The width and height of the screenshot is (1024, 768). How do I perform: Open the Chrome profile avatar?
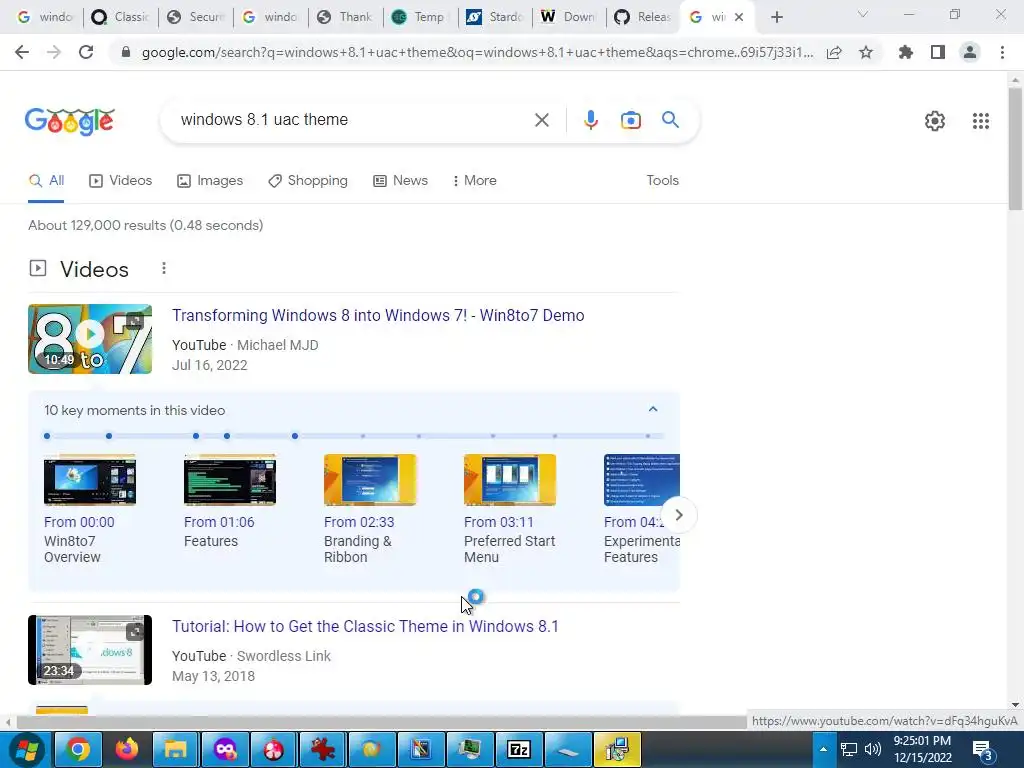point(970,52)
